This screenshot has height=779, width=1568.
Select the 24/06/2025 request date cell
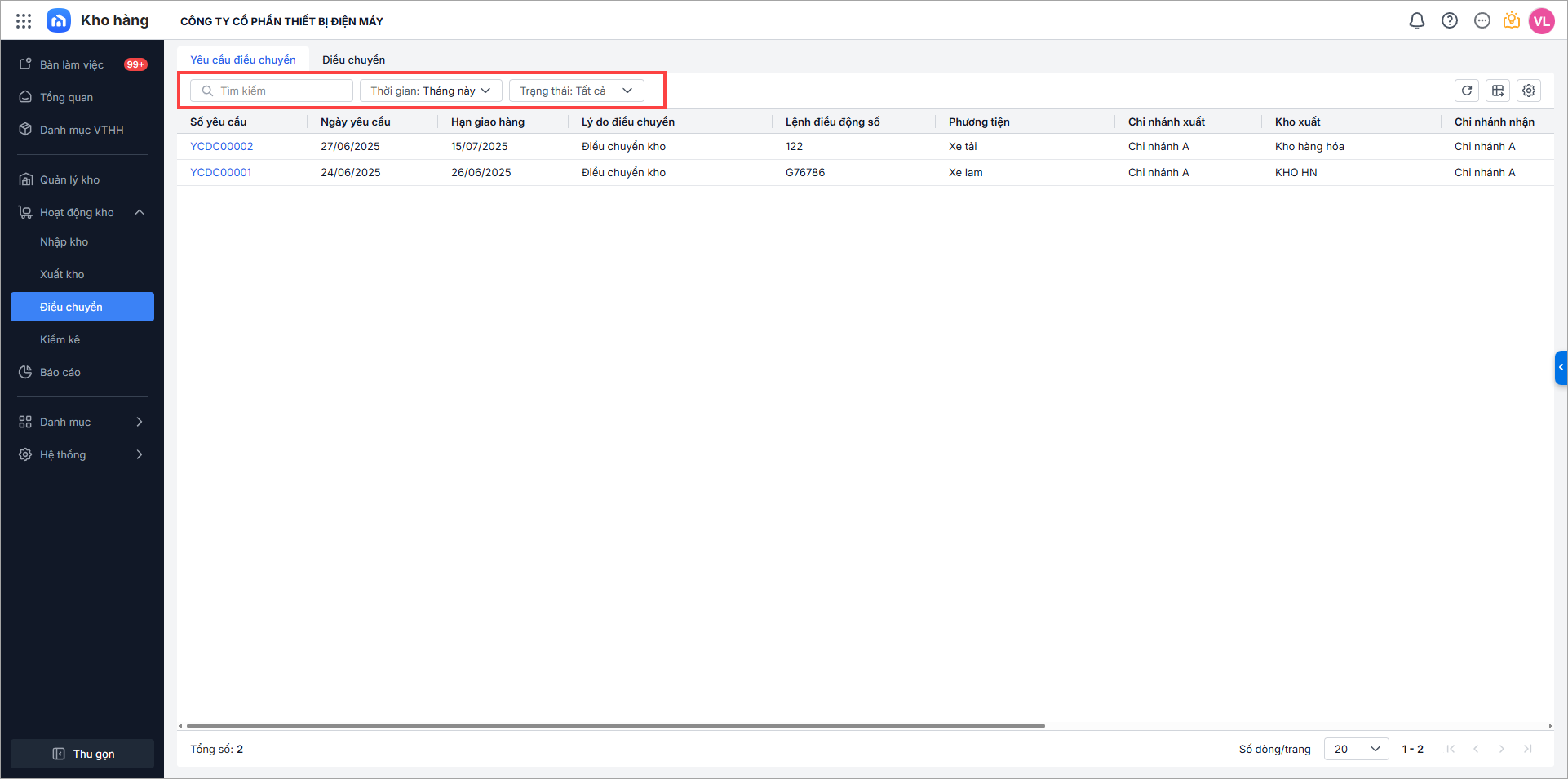point(351,172)
